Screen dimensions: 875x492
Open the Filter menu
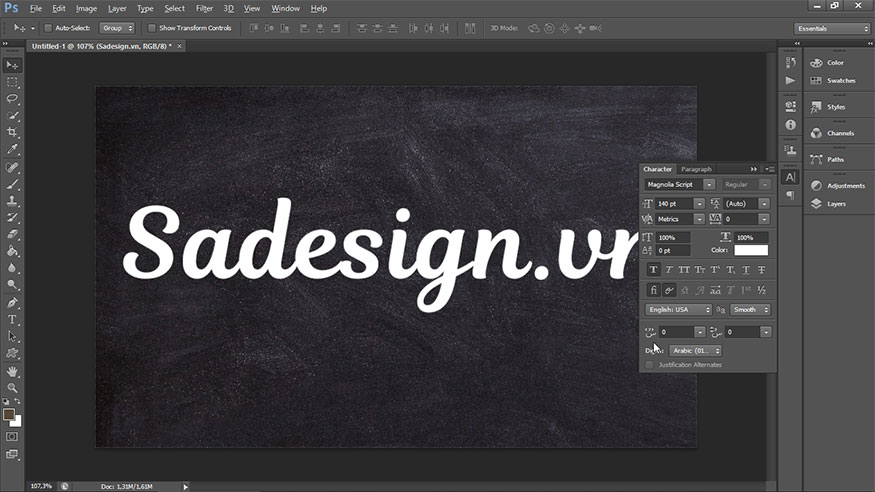coord(204,8)
